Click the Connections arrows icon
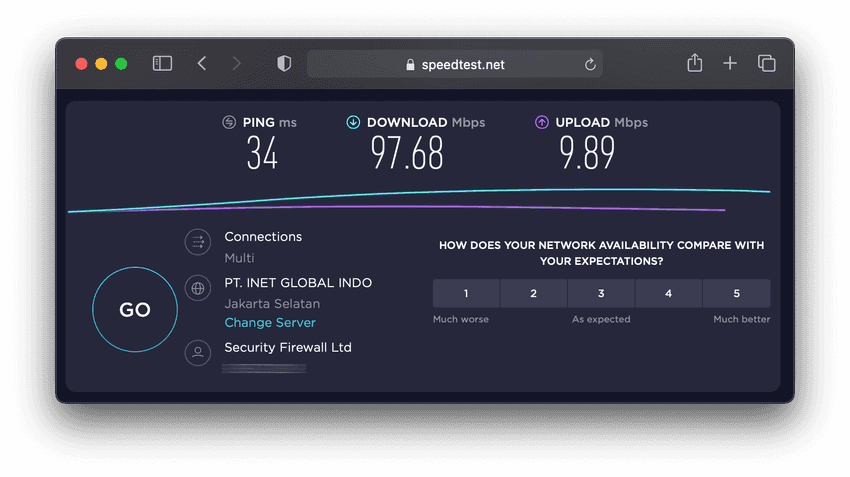The width and height of the screenshot is (850, 477). point(198,241)
